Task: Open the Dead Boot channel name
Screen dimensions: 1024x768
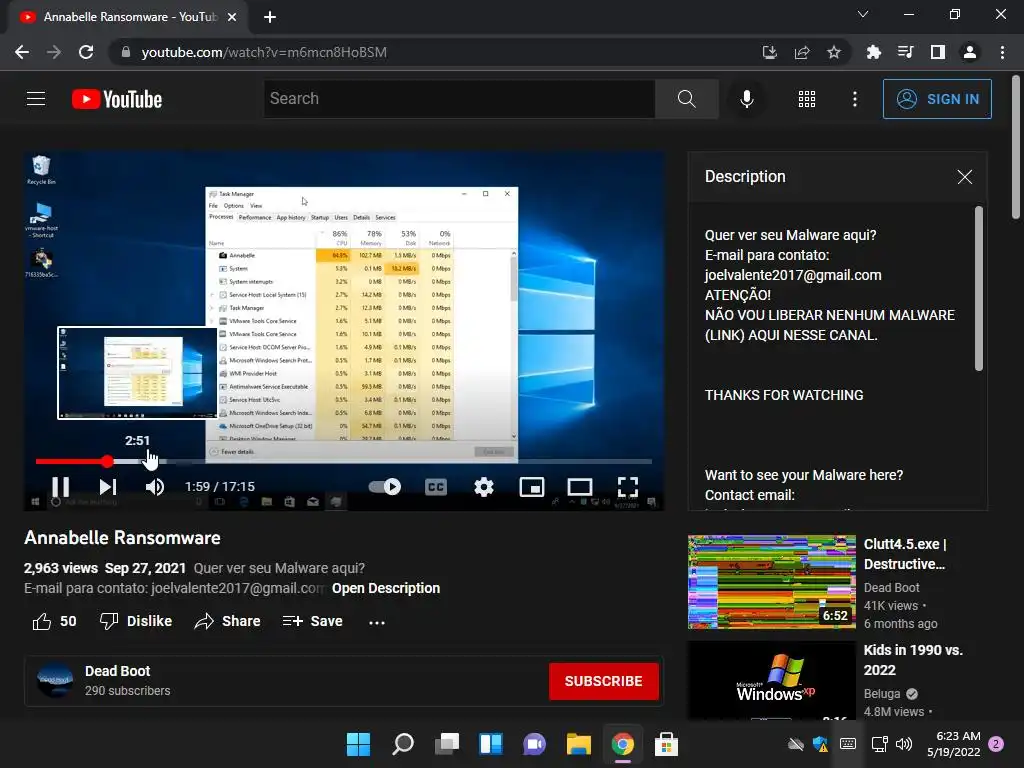Action: click(118, 671)
